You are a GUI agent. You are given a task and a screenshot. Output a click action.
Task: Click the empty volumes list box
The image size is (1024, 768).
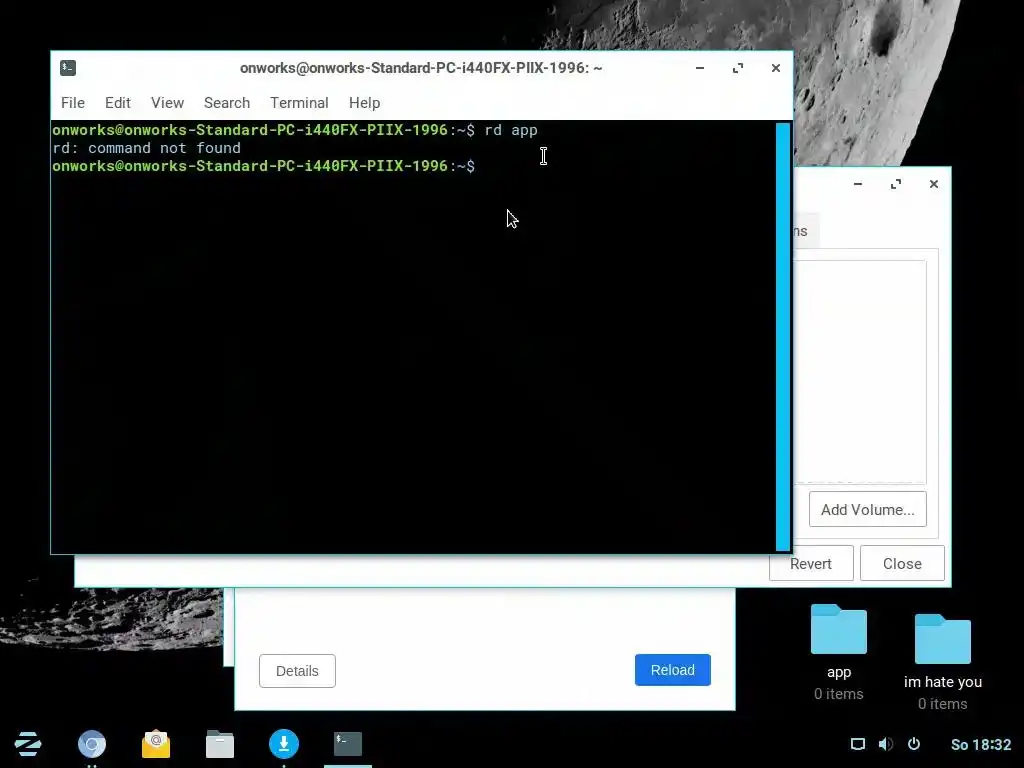point(861,372)
